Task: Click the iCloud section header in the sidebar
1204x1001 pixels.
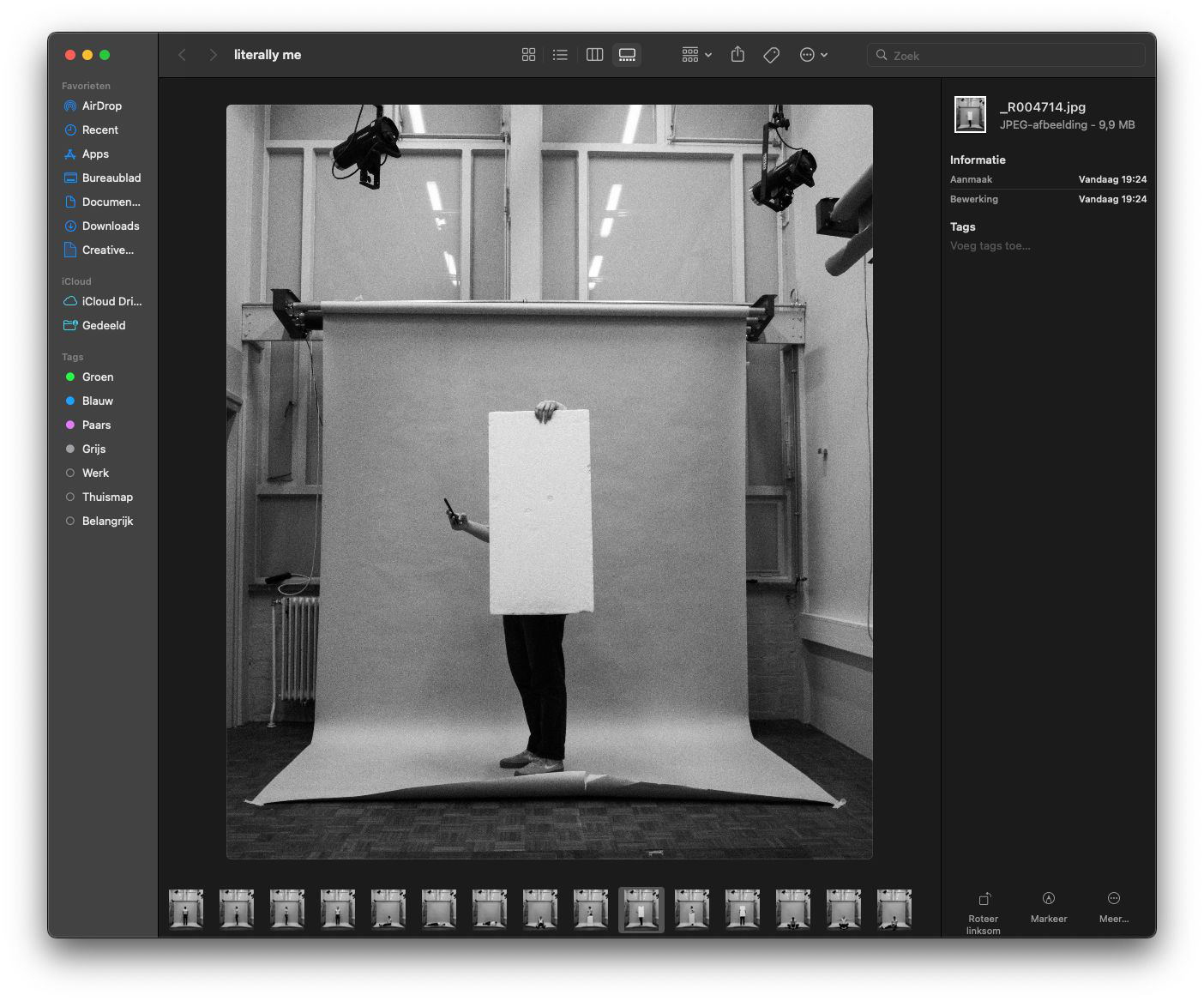Action: coord(76,281)
